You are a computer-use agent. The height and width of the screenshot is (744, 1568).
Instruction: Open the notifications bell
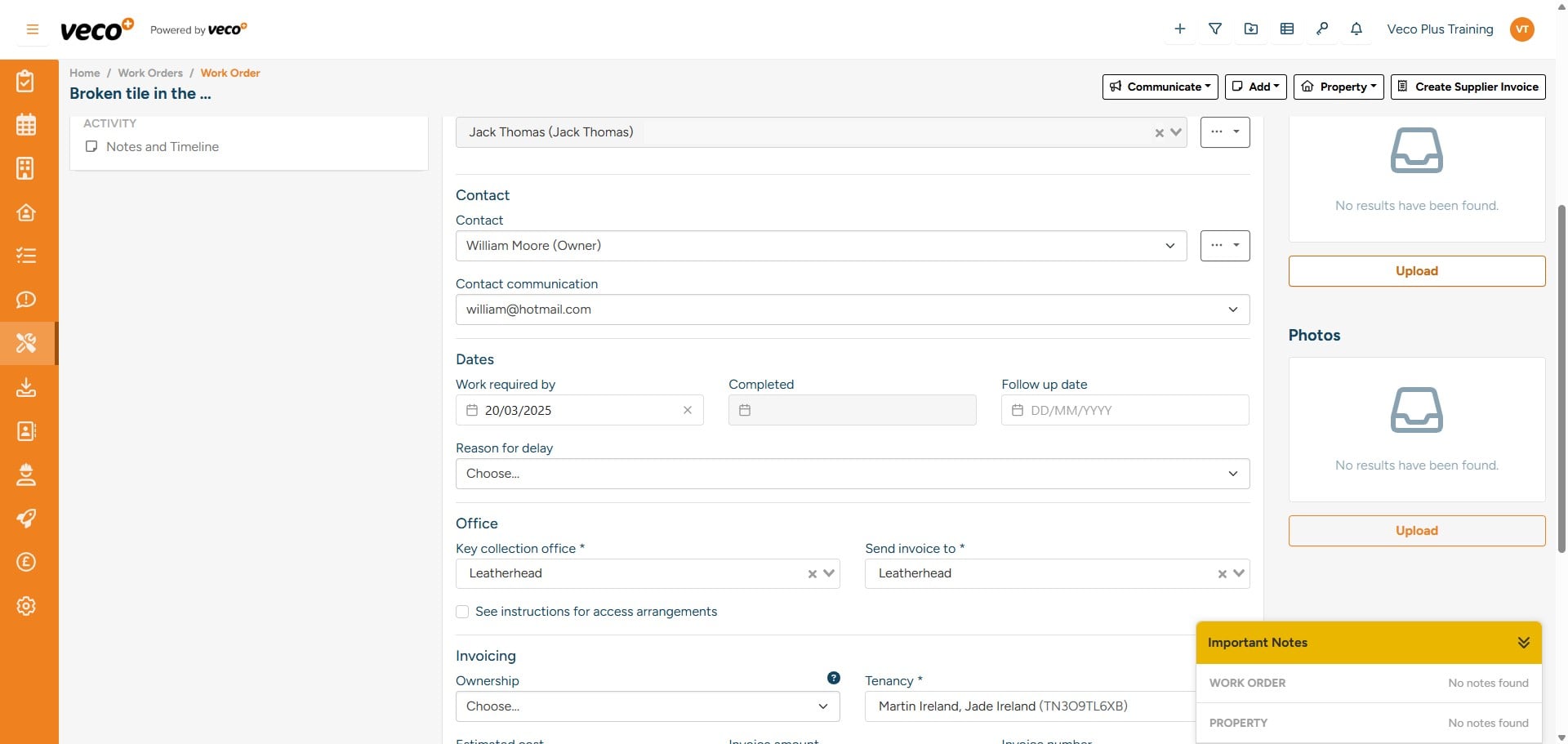1356,29
